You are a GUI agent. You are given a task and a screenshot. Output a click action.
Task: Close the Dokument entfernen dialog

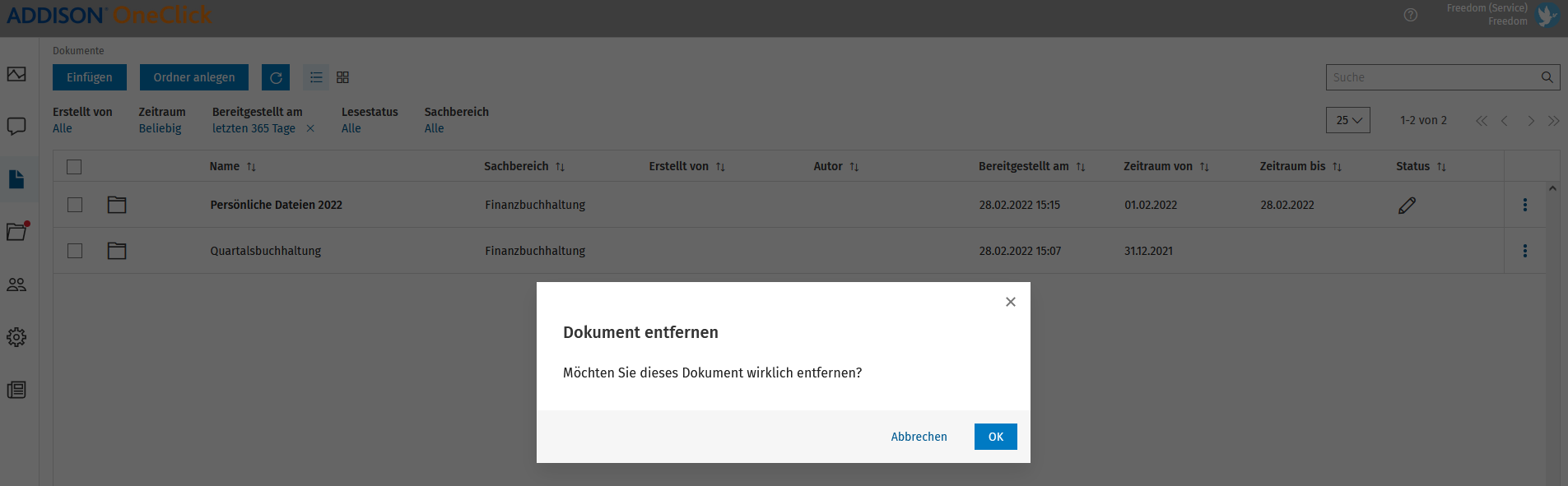(1011, 302)
